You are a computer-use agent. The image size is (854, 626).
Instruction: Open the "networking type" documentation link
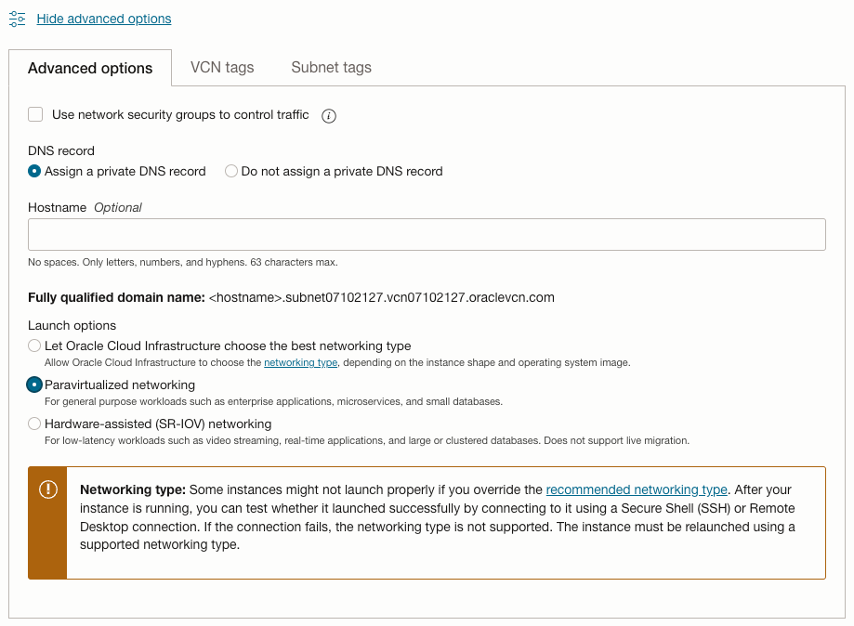(x=299, y=361)
